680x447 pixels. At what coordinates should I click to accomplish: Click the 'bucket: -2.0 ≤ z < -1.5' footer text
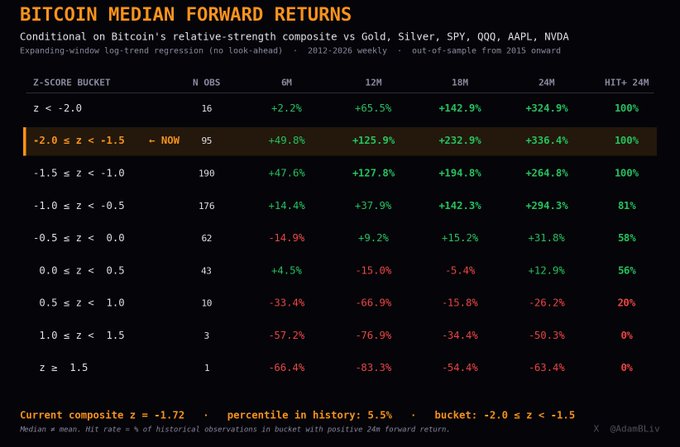pos(504,415)
